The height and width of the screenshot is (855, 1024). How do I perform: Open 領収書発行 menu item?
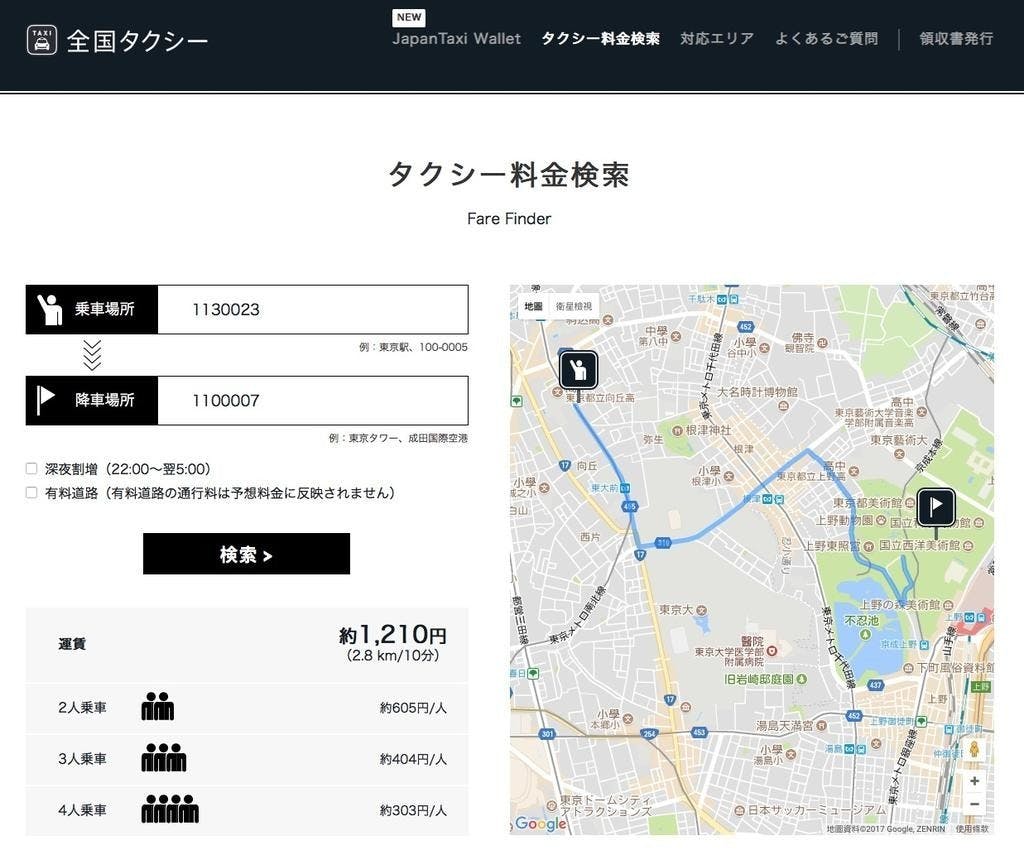click(956, 39)
